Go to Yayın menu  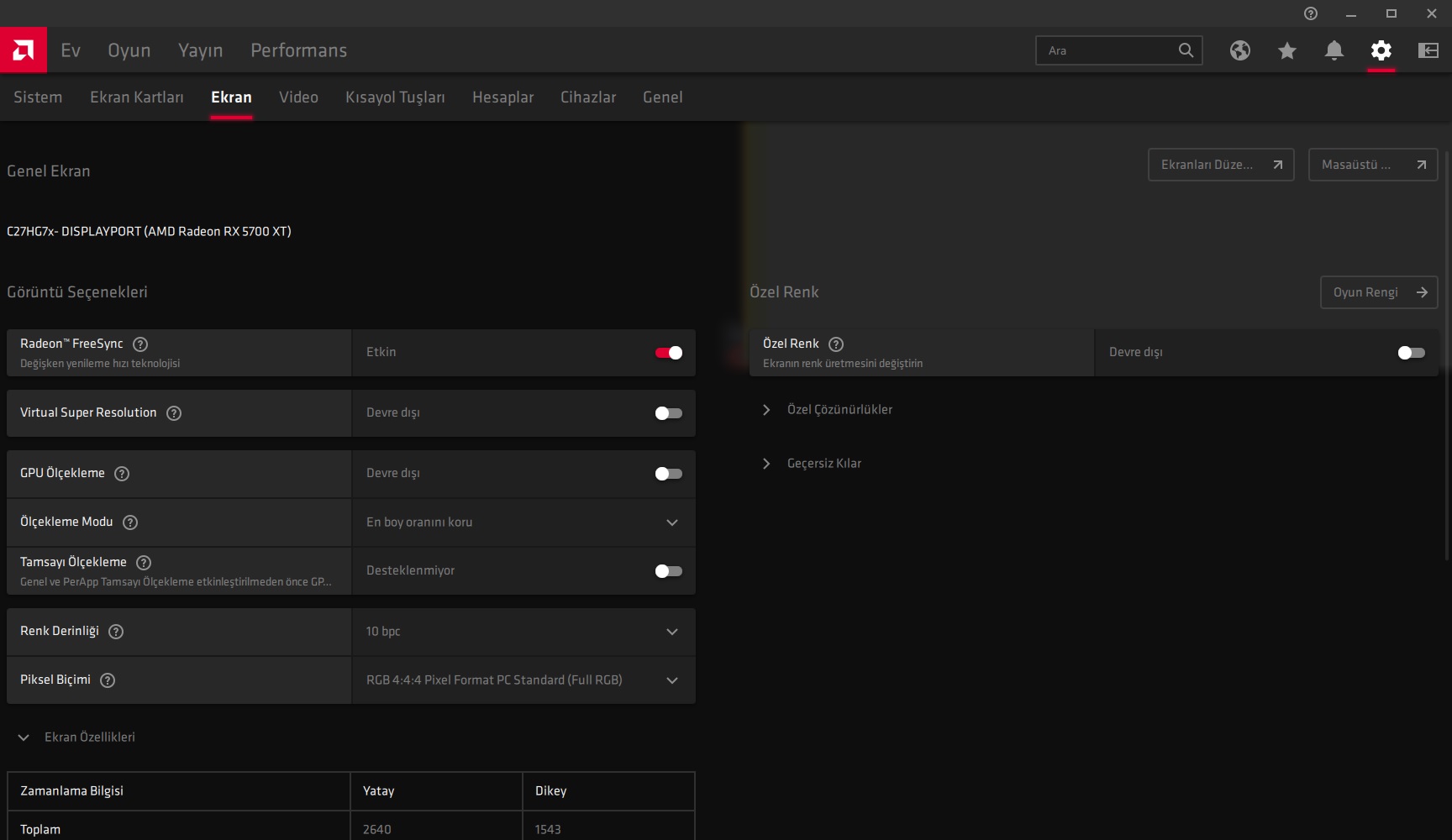tap(201, 50)
